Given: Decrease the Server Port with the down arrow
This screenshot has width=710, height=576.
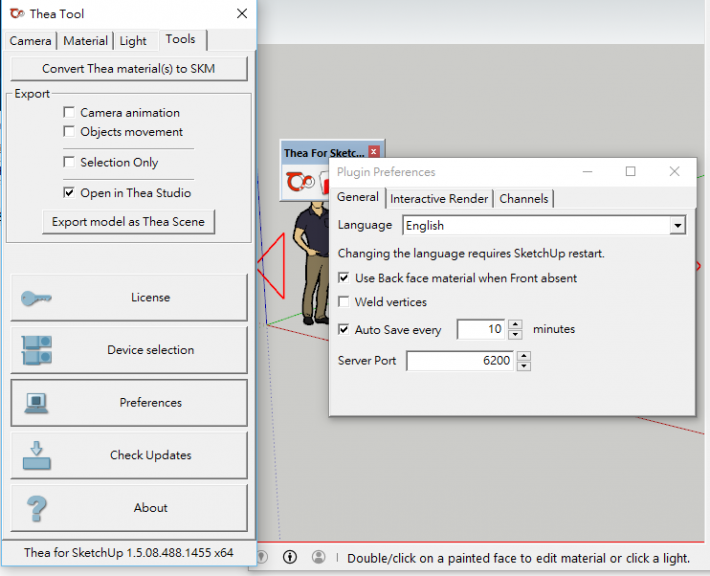Looking at the screenshot, I should click(524, 366).
